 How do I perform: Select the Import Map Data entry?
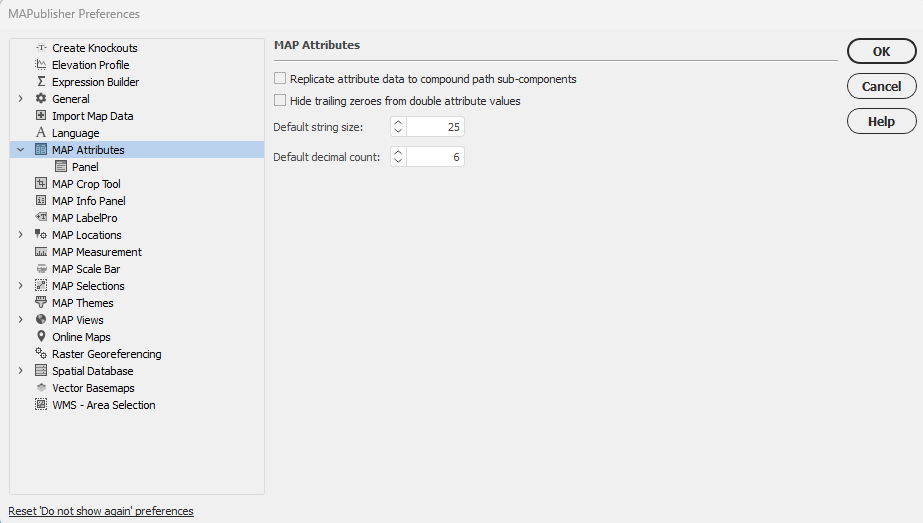[92, 116]
